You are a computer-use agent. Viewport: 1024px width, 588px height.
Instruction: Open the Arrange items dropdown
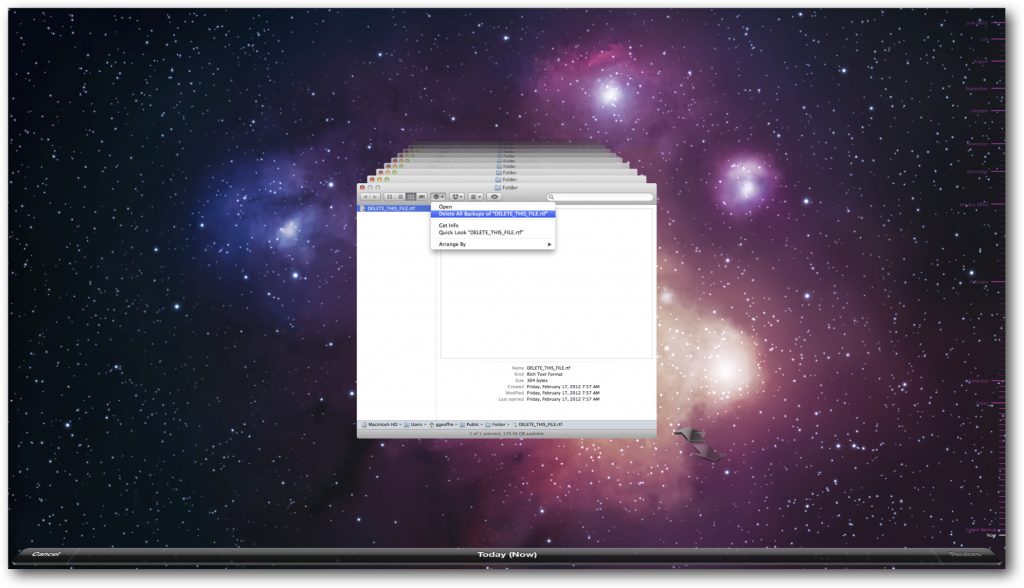pos(477,197)
